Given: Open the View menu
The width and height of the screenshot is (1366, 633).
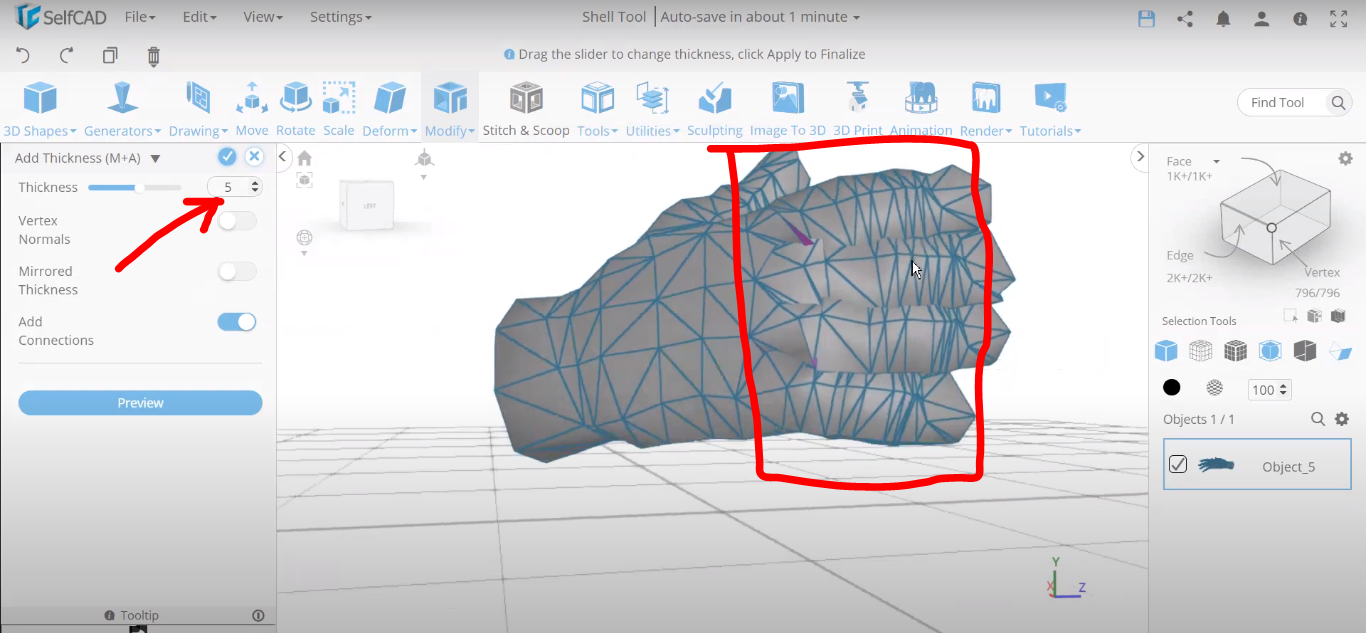Looking at the screenshot, I should point(263,17).
